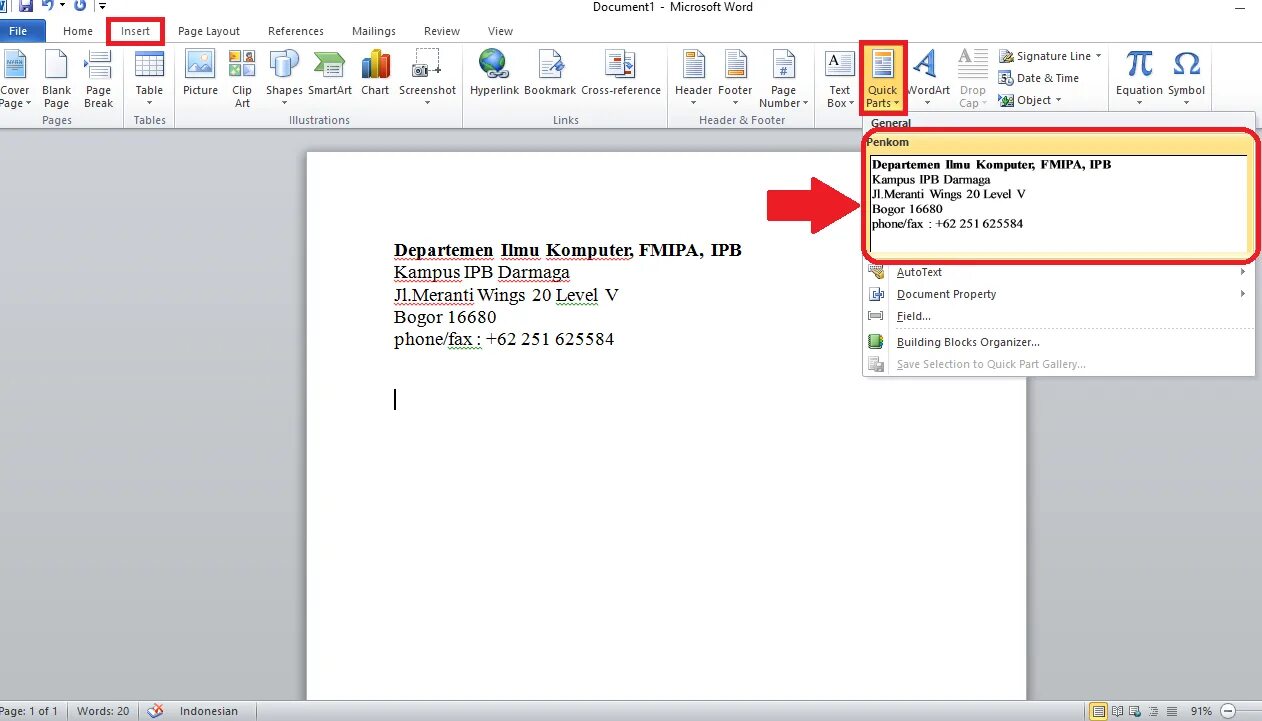
Task: Zoom out with the minus button
Action: (x=1230, y=711)
